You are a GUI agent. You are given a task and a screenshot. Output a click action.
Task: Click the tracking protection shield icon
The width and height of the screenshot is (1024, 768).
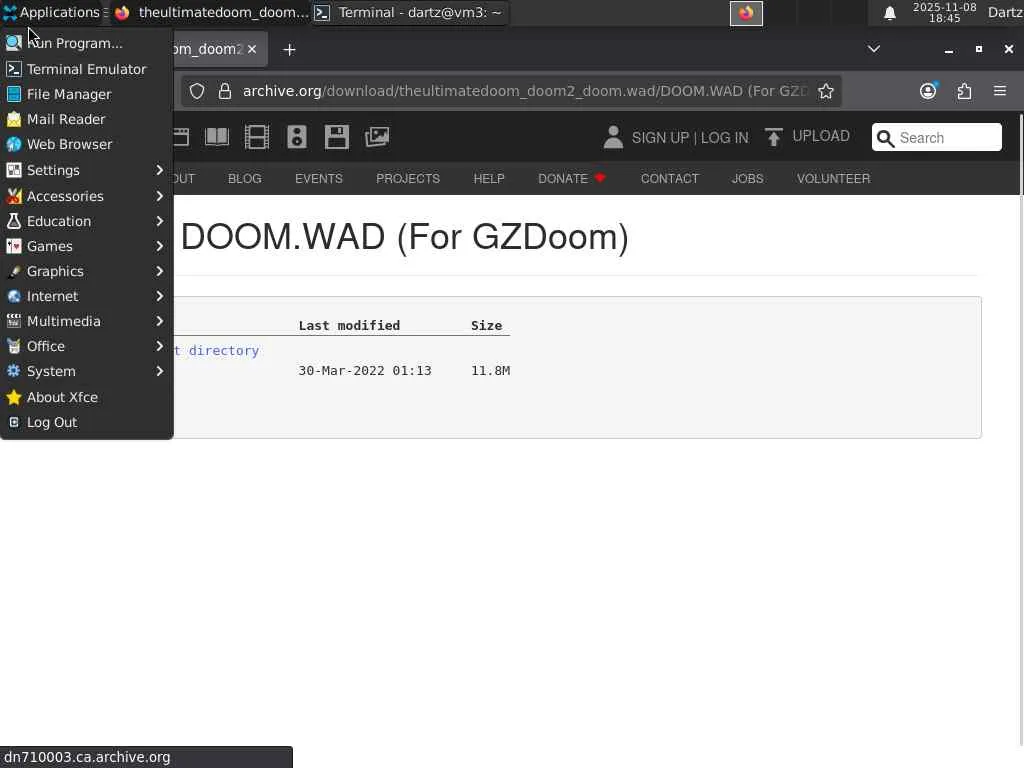click(x=197, y=91)
